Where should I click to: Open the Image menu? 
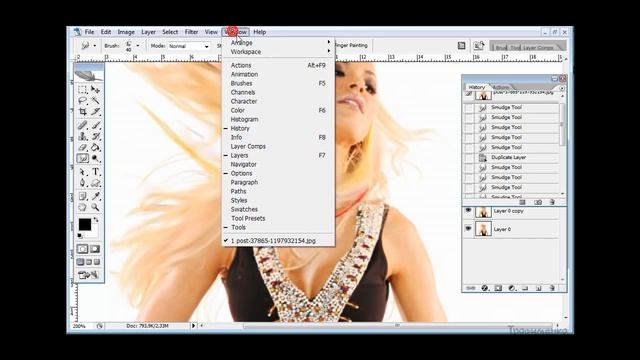(126, 32)
